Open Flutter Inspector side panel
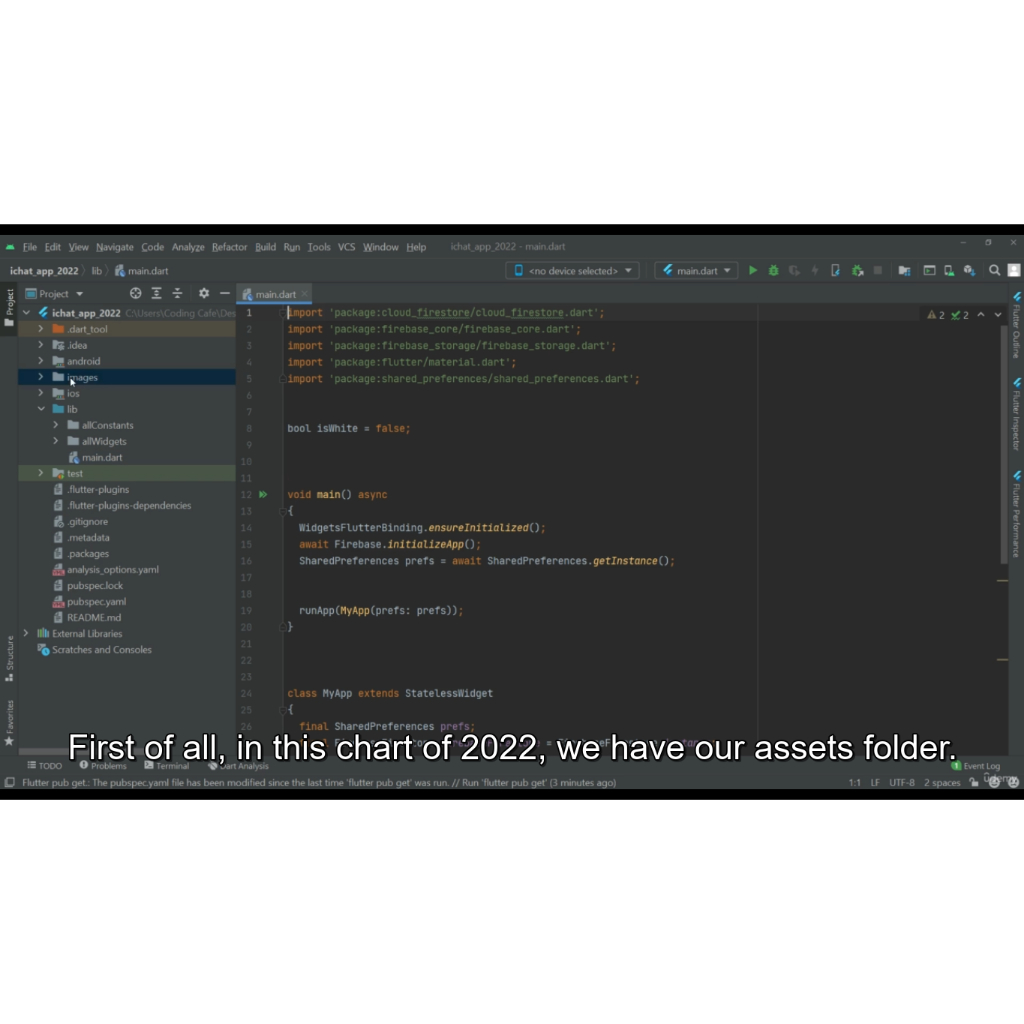Viewport: 1024px width, 1024px height. click(1016, 414)
